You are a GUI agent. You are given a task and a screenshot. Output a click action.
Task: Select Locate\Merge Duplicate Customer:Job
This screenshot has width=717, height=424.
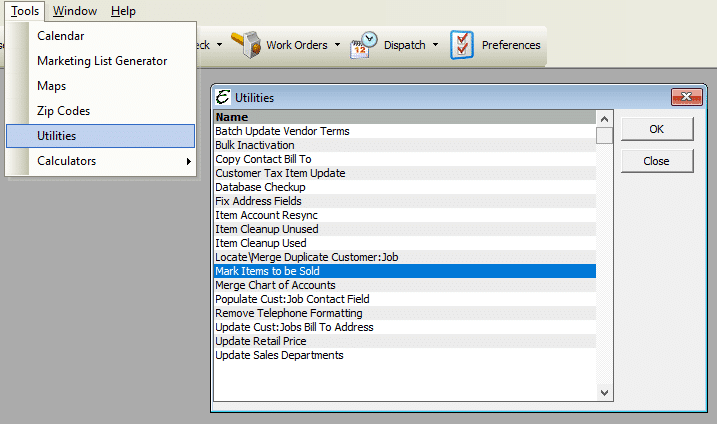pos(405,257)
